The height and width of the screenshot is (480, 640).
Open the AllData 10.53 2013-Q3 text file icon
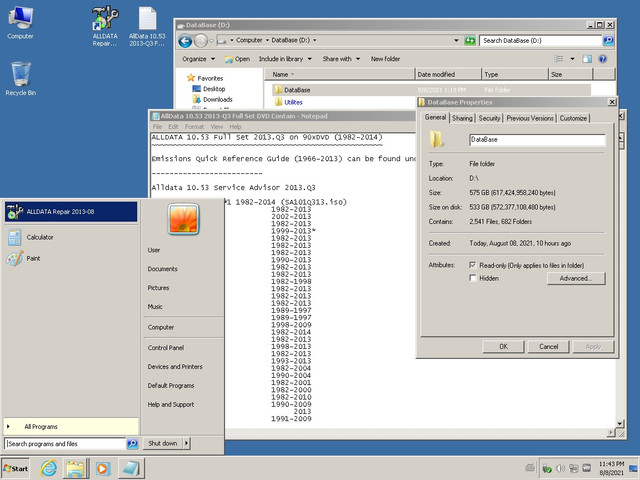pyautogui.click(x=147, y=27)
